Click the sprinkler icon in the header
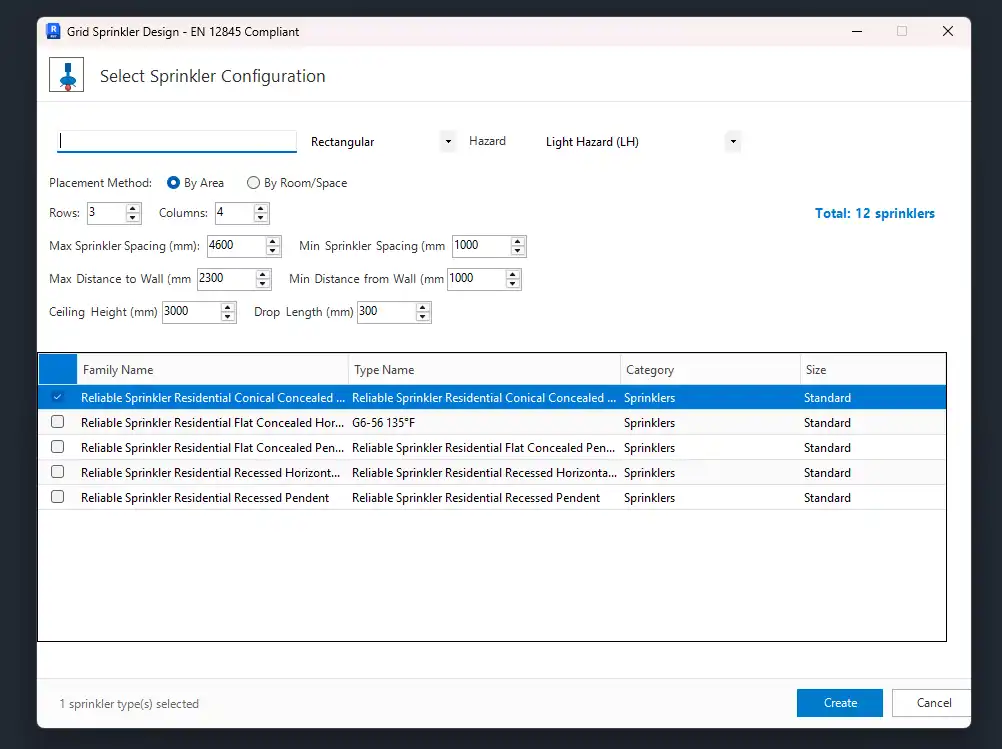Screen dimensions: 1002x749 (x=68, y=76)
